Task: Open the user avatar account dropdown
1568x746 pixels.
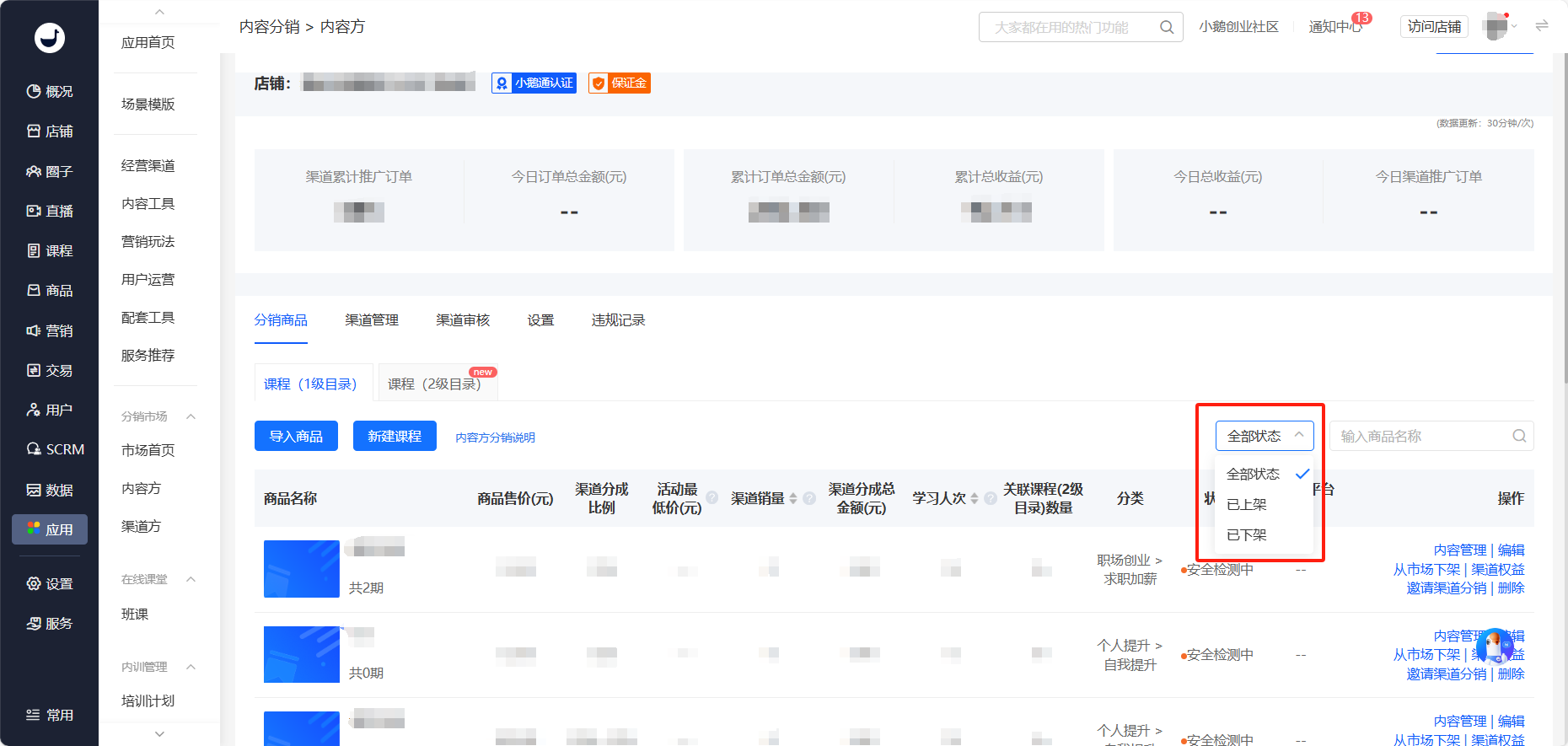Action: [1501, 26]
